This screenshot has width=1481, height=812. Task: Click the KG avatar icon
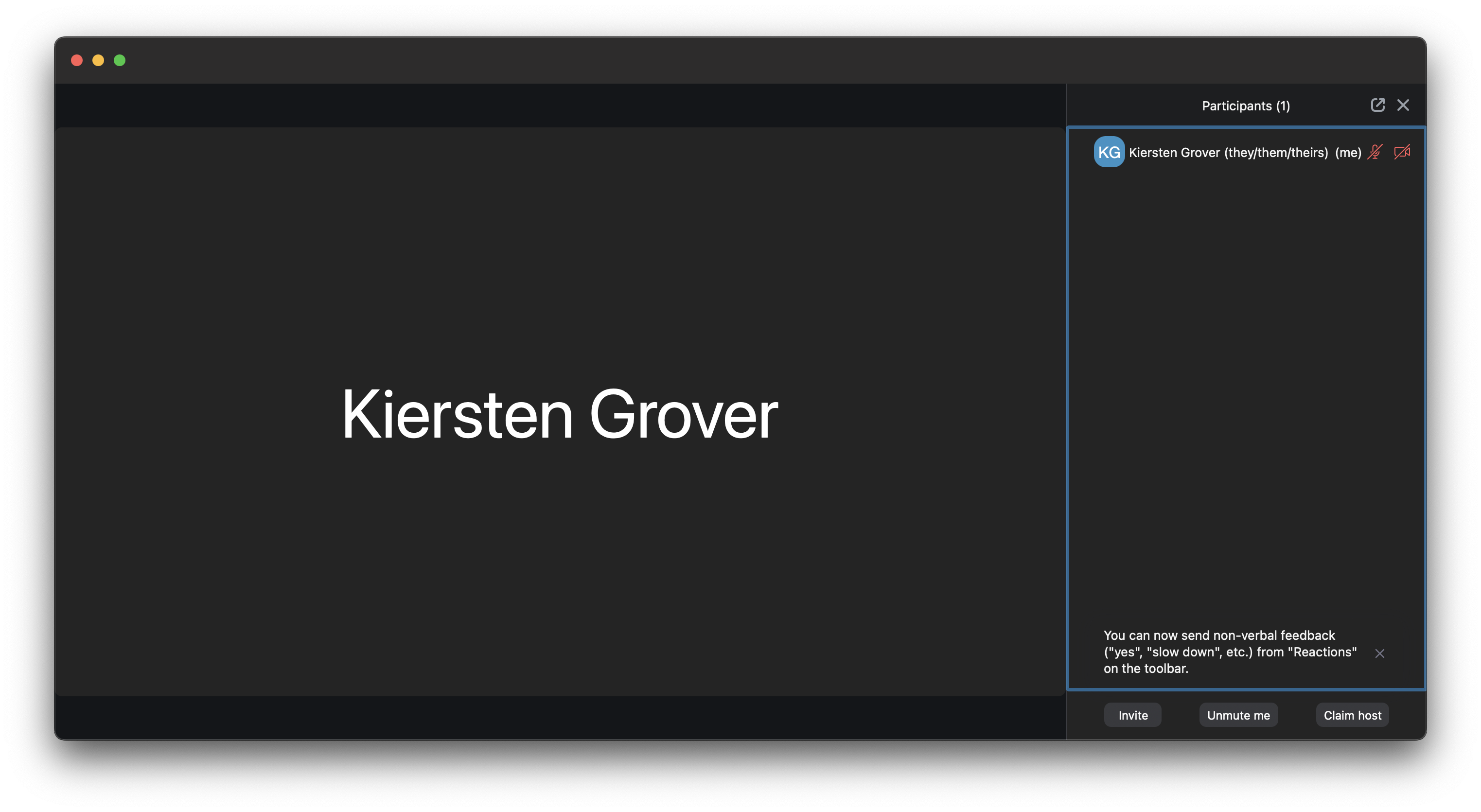tap(1109, 152)
